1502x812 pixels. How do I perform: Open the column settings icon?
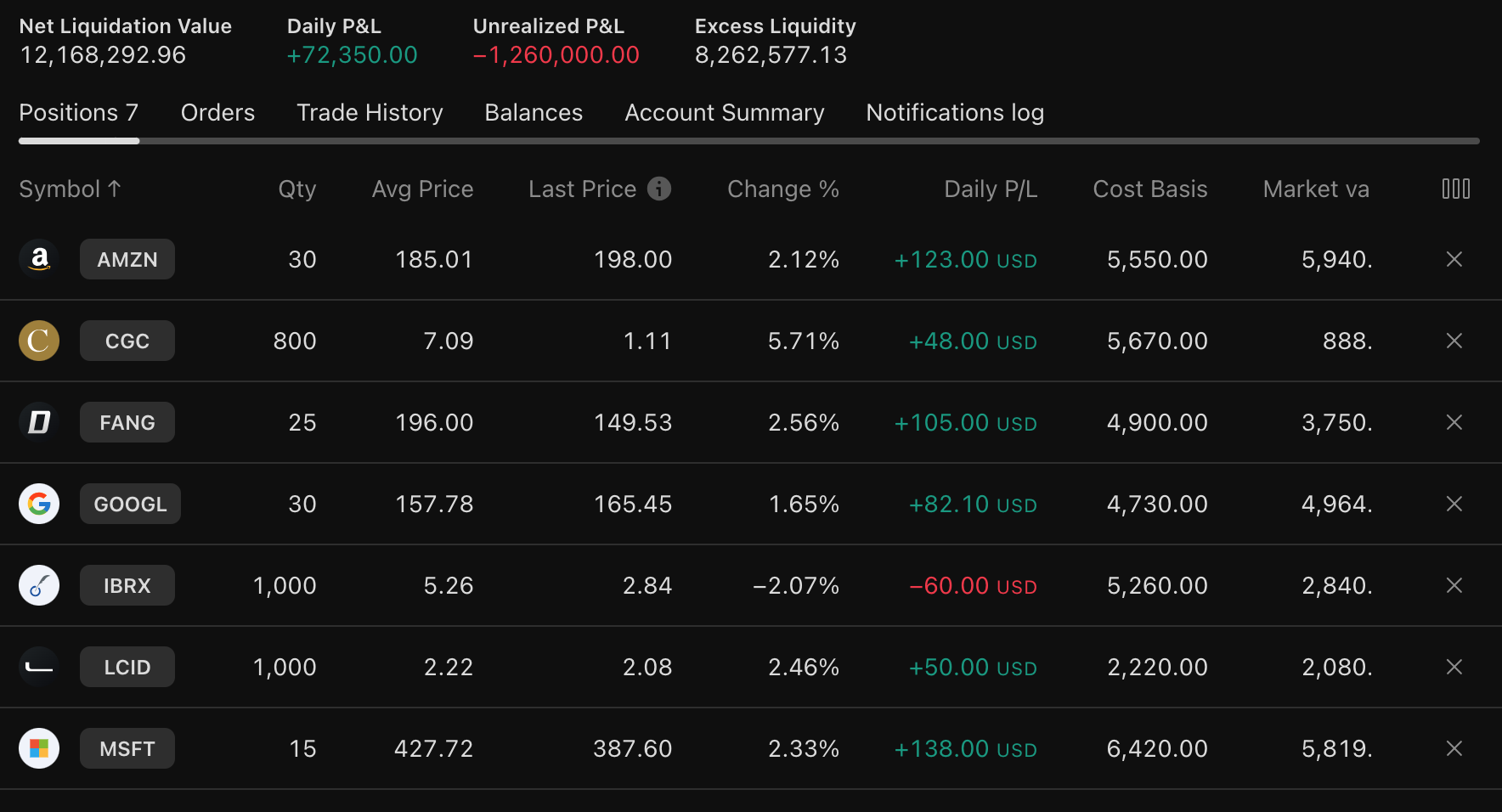[x=1455, y=189]
